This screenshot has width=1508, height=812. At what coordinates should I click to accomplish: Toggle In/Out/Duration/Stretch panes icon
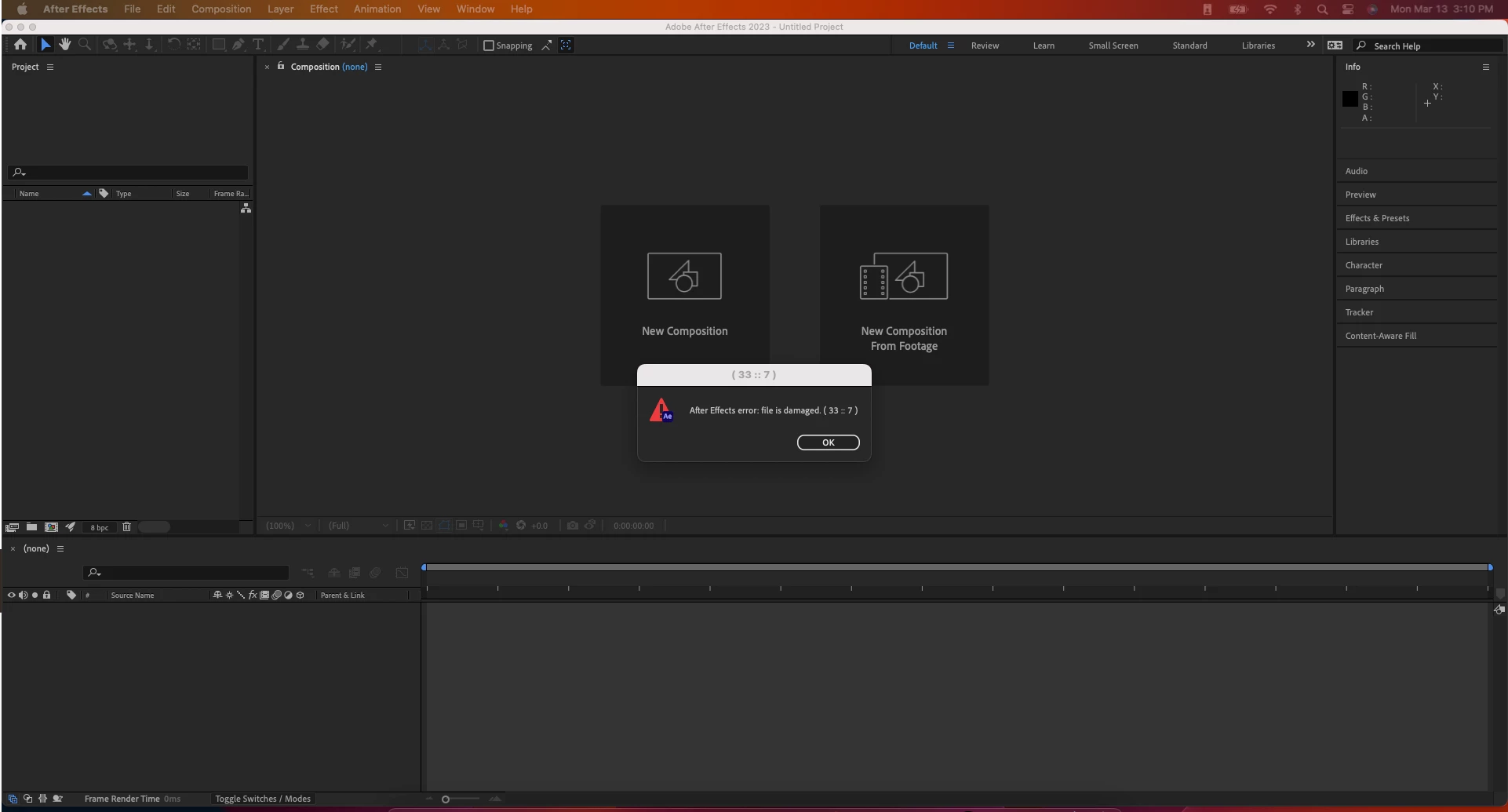tap(42, 799)
